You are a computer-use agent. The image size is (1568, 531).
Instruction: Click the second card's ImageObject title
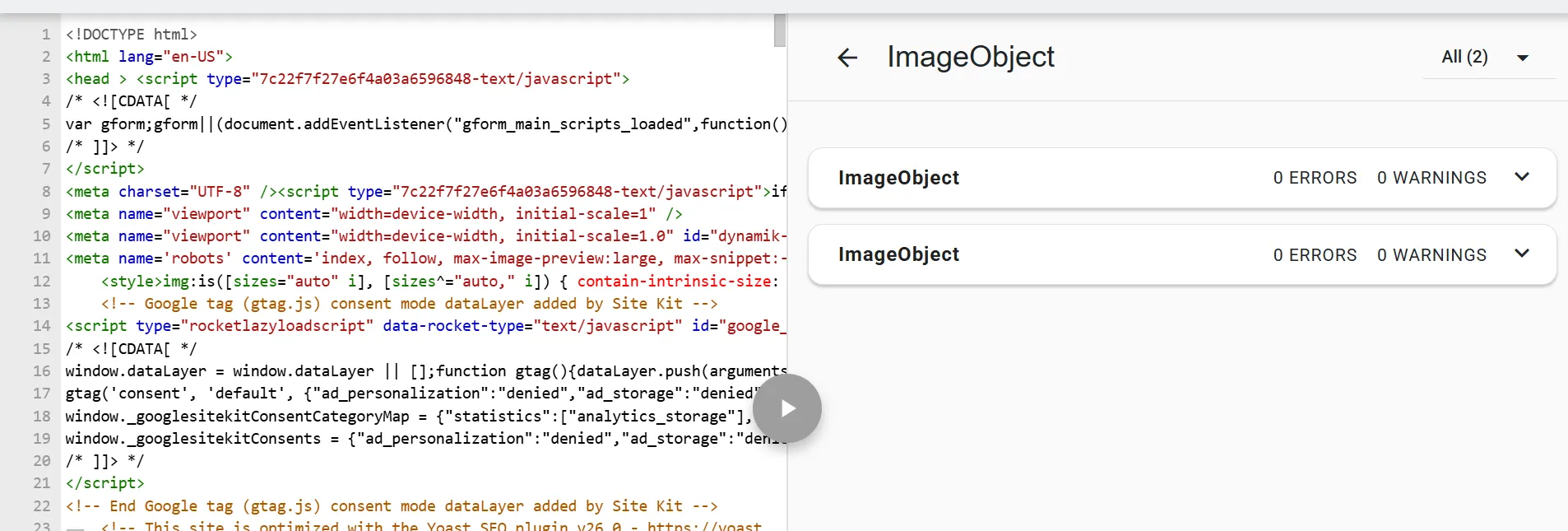(898, 254)
